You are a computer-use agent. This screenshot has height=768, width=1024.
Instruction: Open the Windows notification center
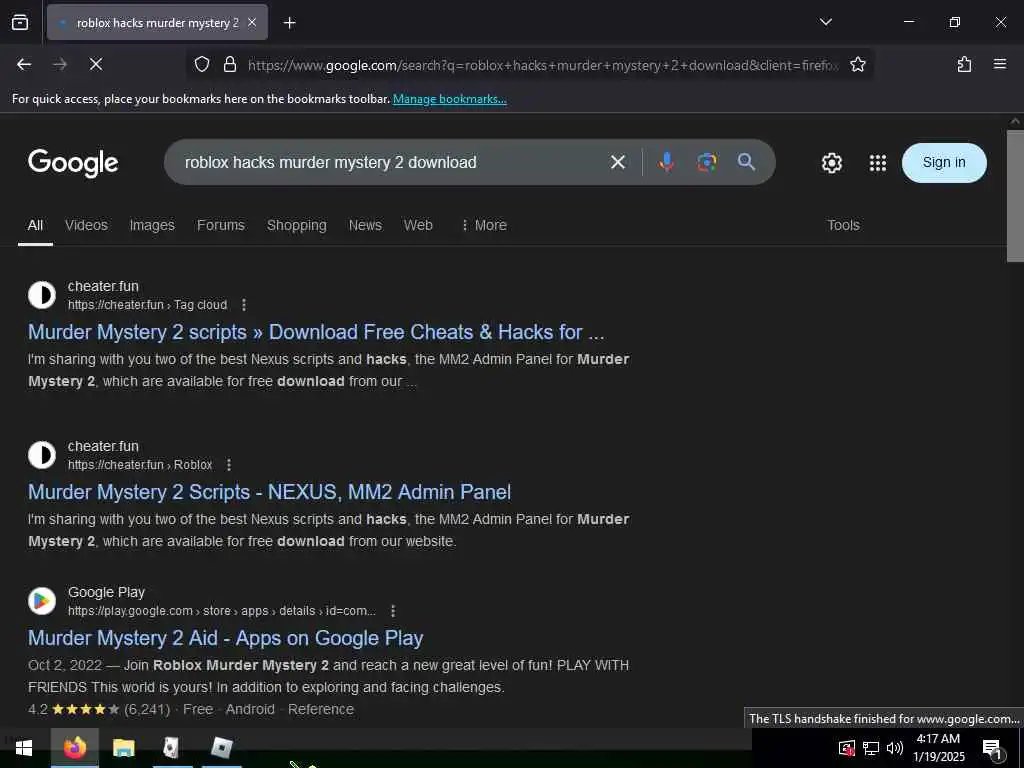click(993, 749)
